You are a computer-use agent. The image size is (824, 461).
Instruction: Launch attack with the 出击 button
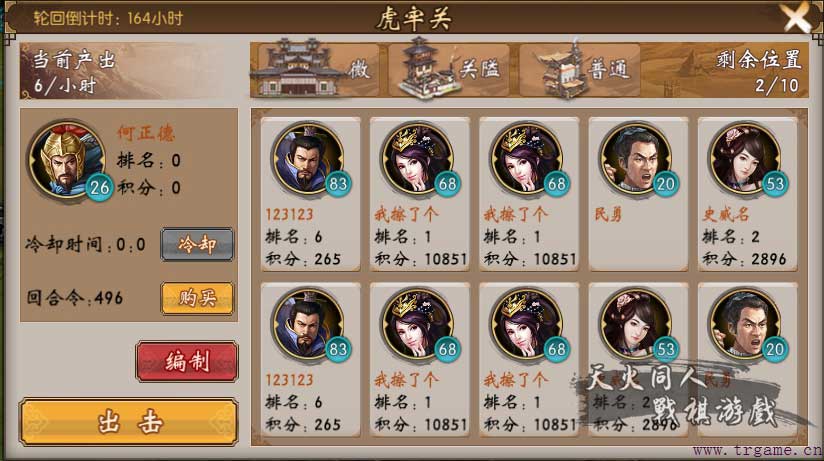tap(129, 422)
